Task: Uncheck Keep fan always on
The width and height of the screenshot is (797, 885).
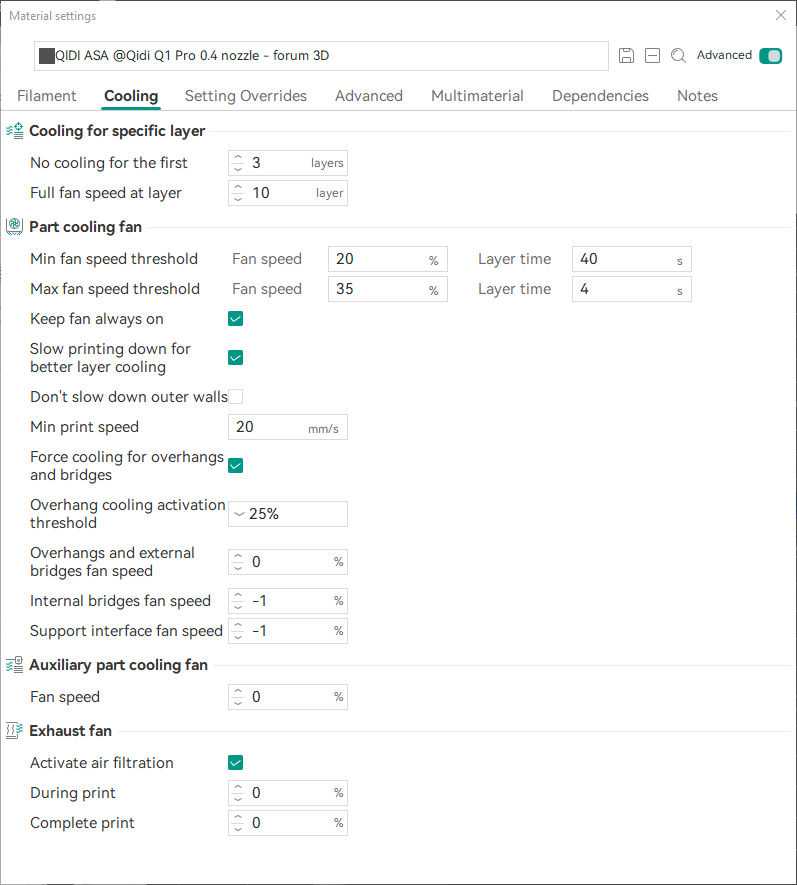Action: pyautogui.click(x=236, y=319)
